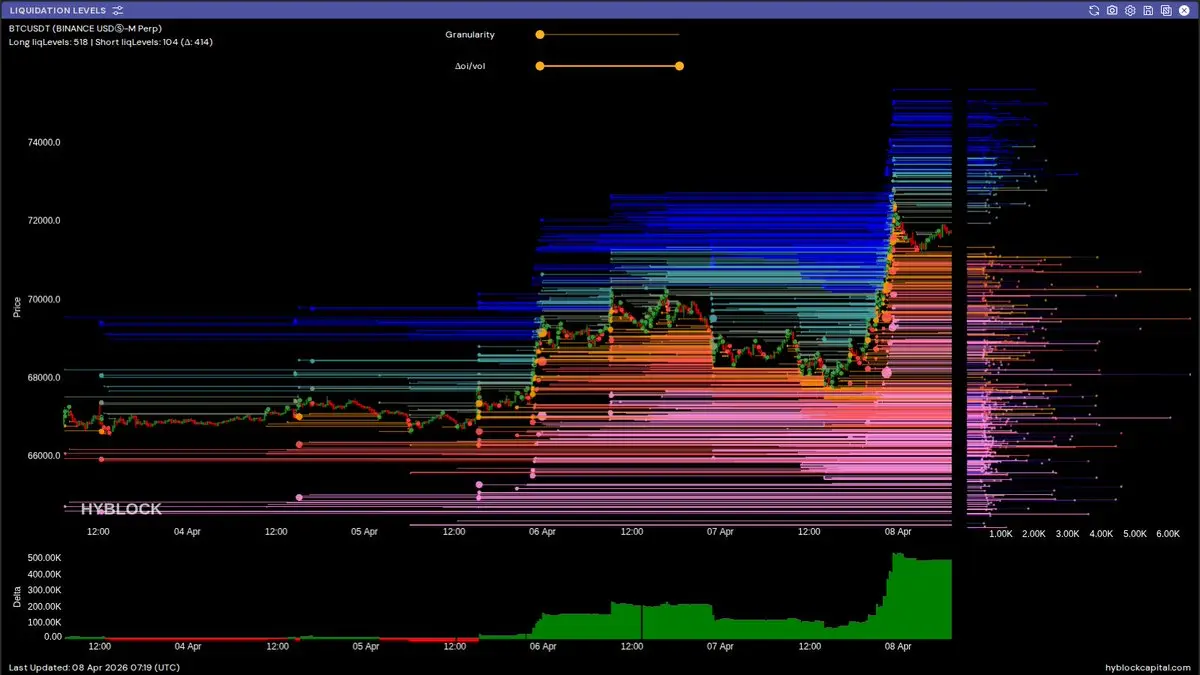Open the hyblockcapital.com link
Viewport: 1200px width, 675px height.
[1149, 667]
